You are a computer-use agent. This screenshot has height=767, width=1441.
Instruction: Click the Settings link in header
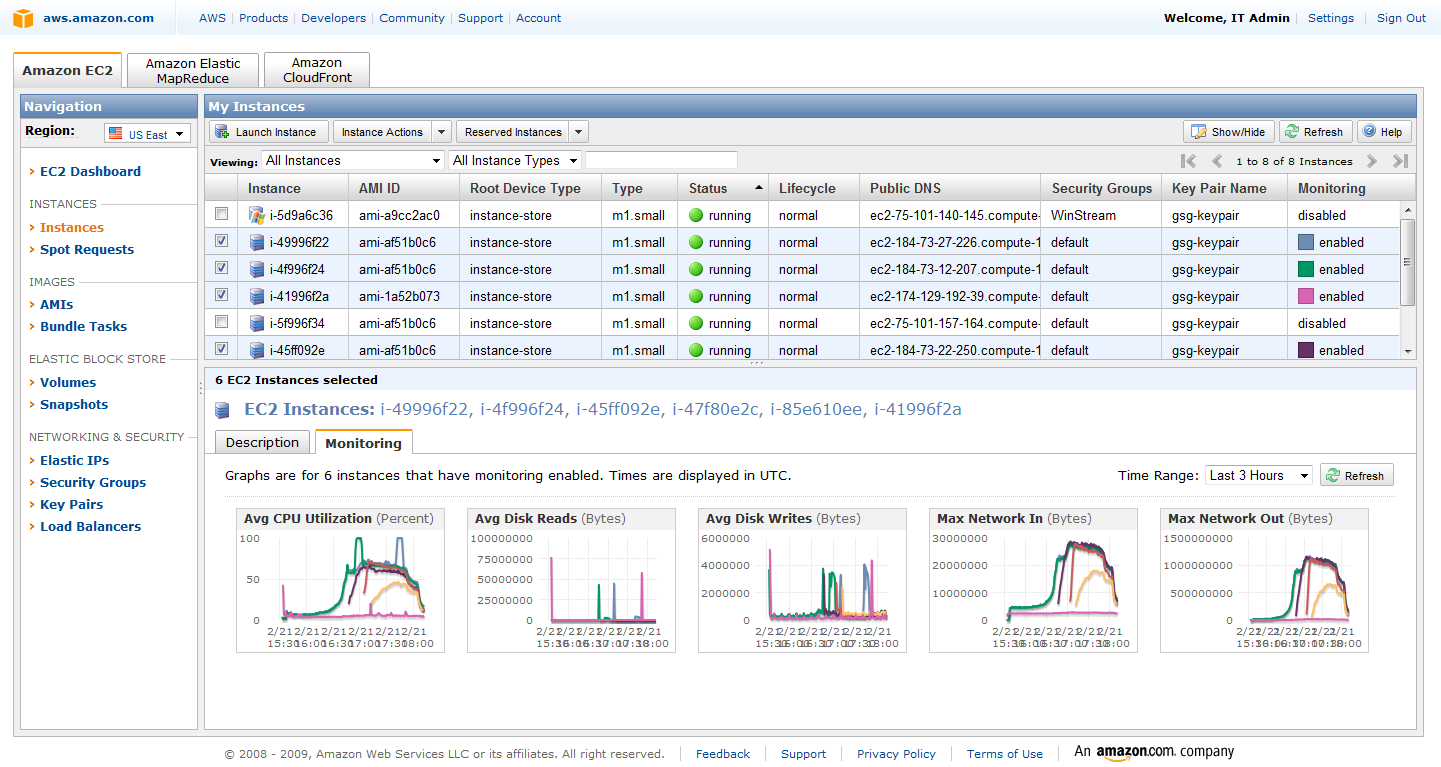point(1330,18)
